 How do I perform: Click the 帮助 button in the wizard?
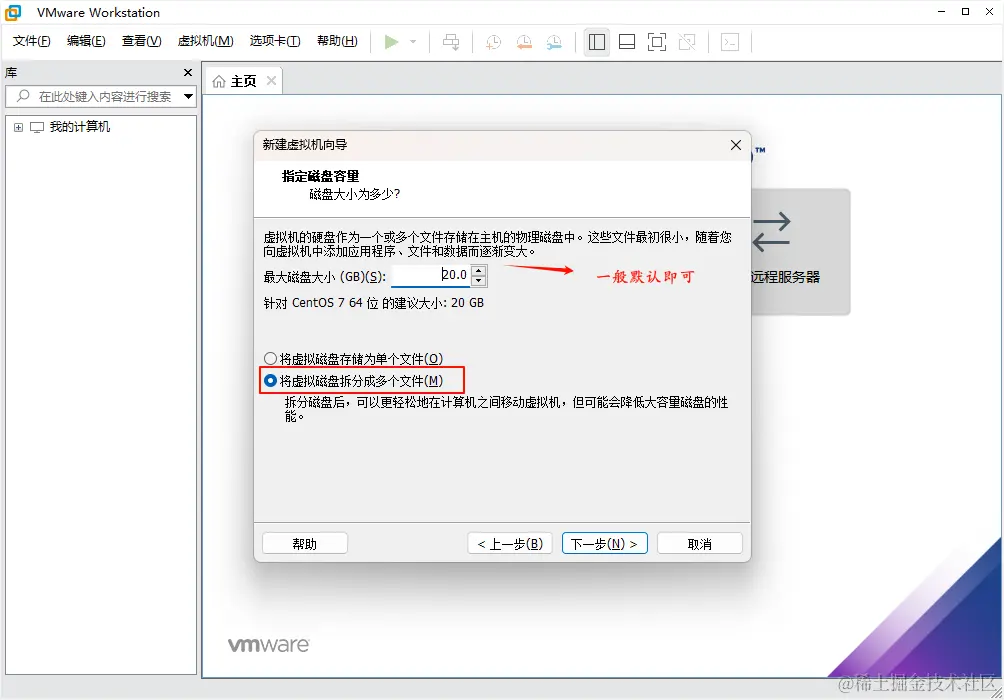[305, 544]
